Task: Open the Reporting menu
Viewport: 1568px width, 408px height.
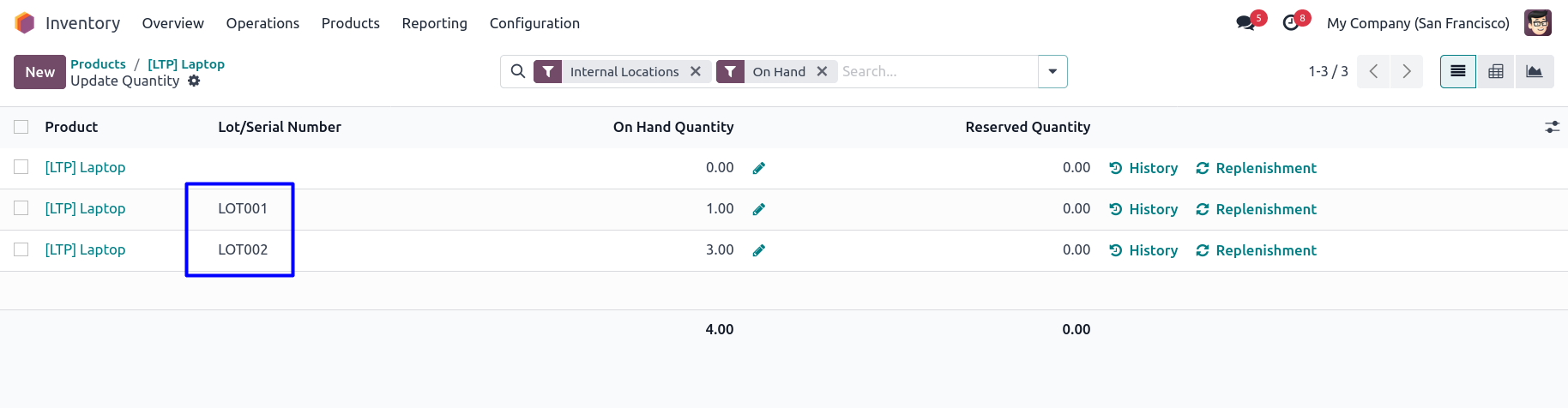Action: point(434,23)
